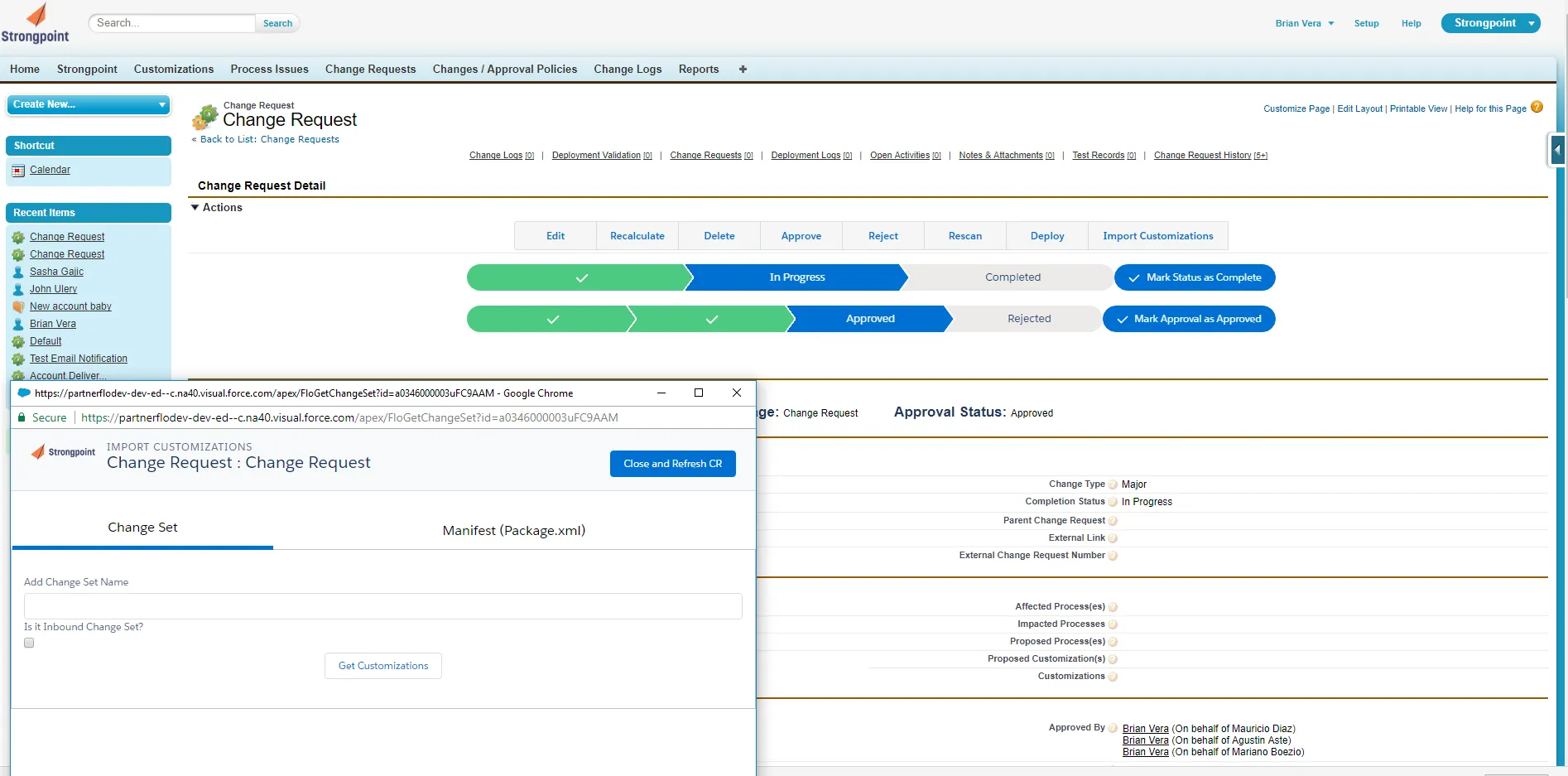
Task: Click the New account baby recent item
Action: [x=70, y=306]
